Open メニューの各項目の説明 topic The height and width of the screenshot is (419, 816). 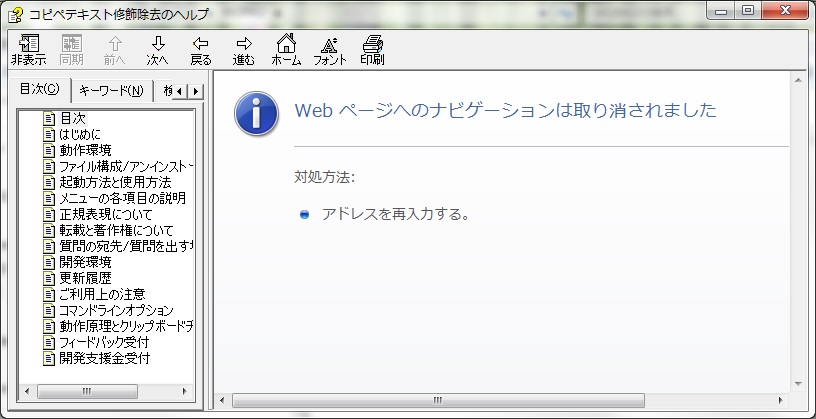tap(122, 198)
